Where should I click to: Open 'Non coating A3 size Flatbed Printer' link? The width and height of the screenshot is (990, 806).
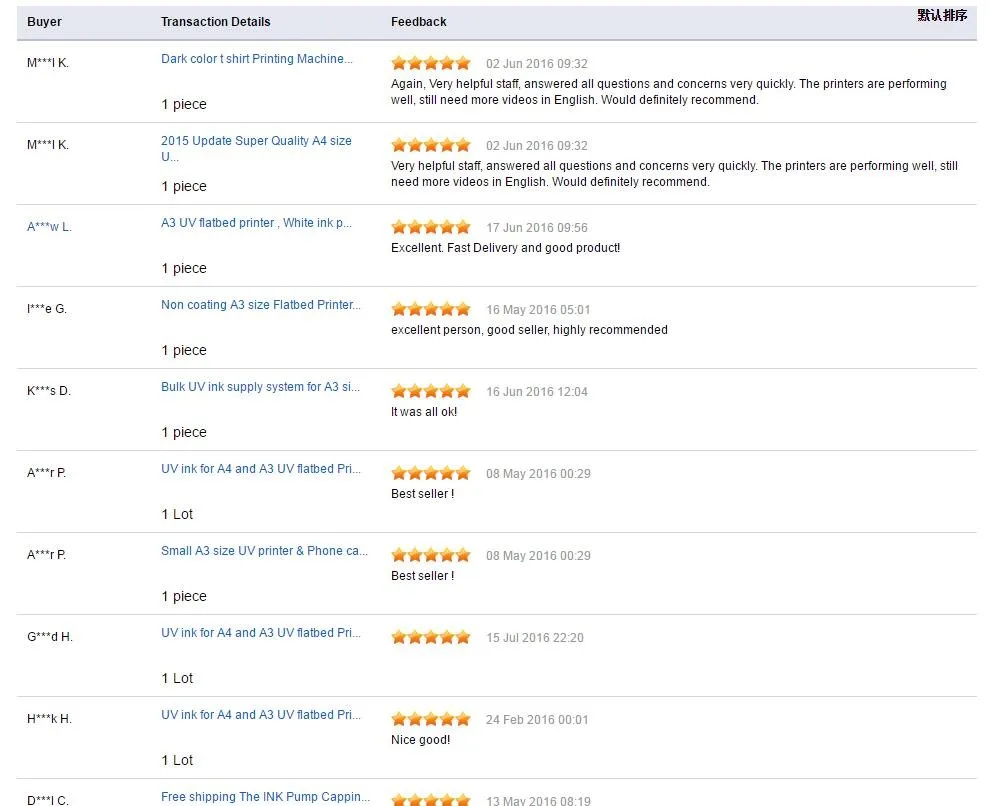(261, 305)
